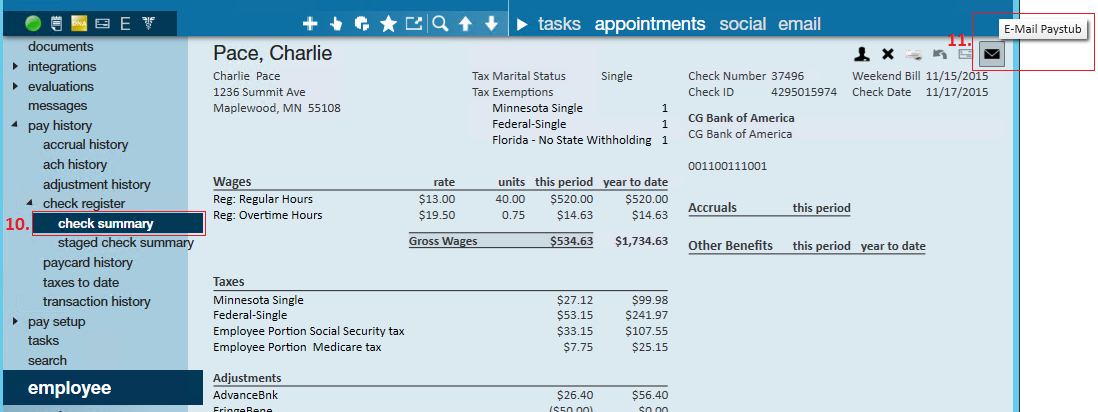This screenshot has height=412, width=1098.
Task: Click the down arrow navigation icon
Action: tap(492, 25)
